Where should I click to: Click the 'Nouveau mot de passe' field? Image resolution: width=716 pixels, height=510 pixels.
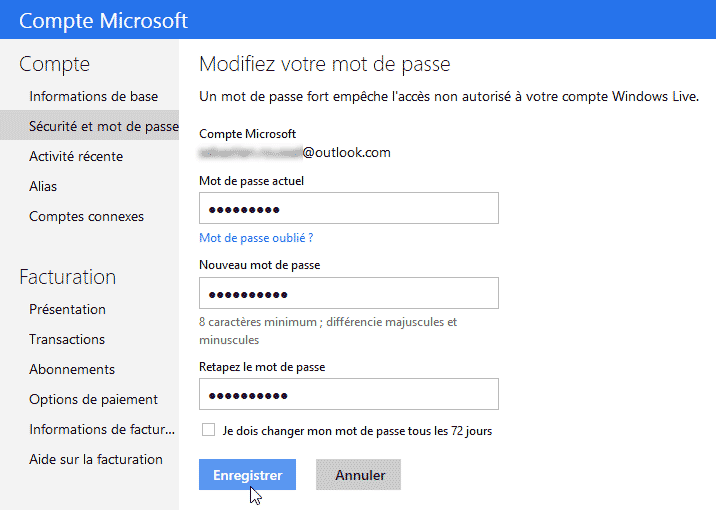(348, 294)
